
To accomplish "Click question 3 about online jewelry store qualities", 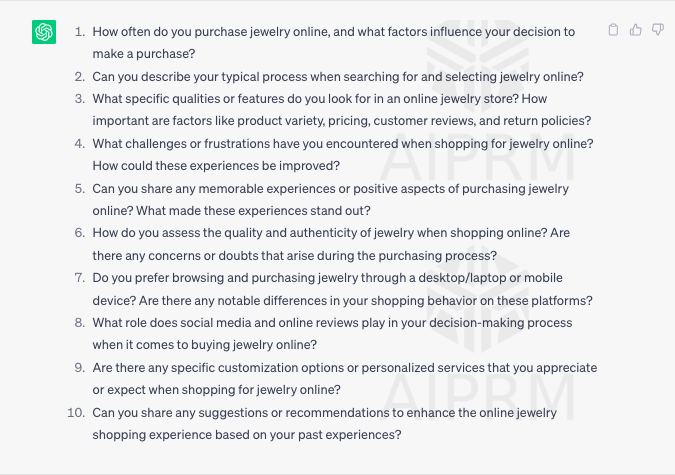I will [342, 110].
